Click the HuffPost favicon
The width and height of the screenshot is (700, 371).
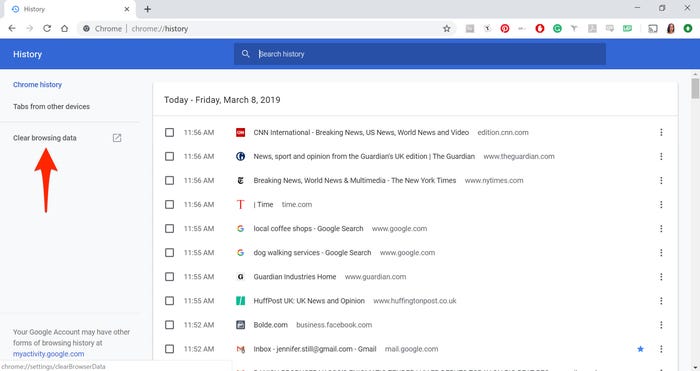tap(241, 301)
